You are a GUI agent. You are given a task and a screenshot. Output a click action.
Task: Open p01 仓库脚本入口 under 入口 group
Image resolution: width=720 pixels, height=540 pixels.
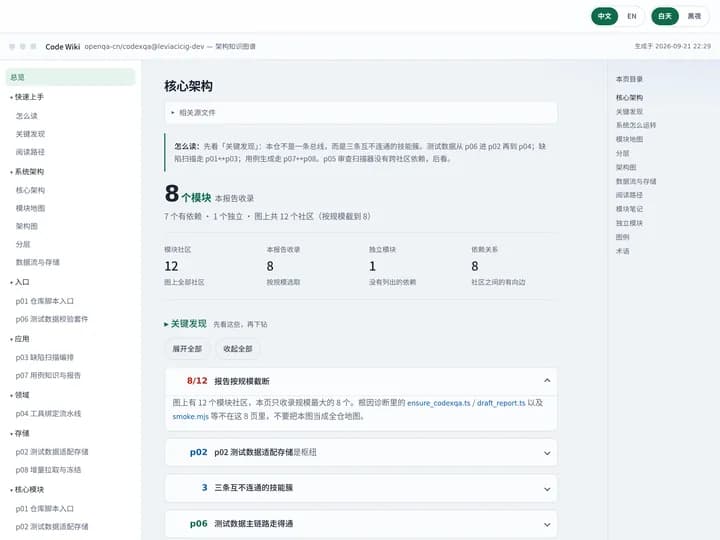45,301
